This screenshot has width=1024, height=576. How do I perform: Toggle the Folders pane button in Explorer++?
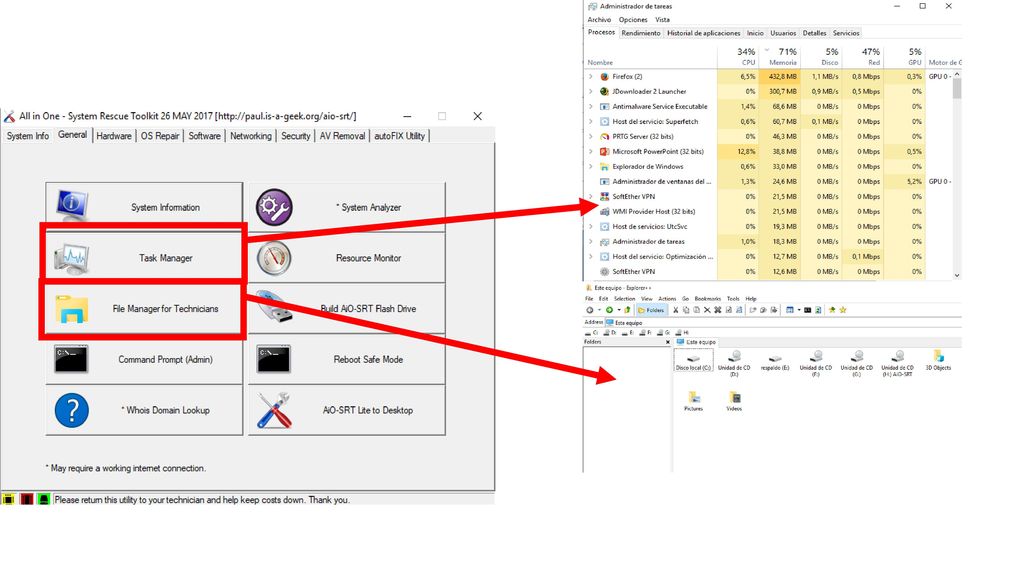[651, 310]
